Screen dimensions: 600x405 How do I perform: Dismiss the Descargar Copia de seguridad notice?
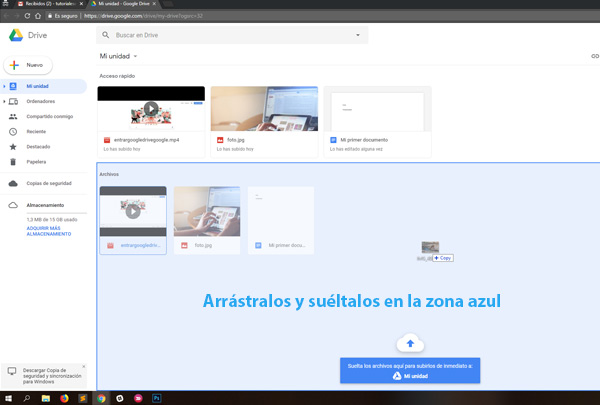[x=85, y=367]
